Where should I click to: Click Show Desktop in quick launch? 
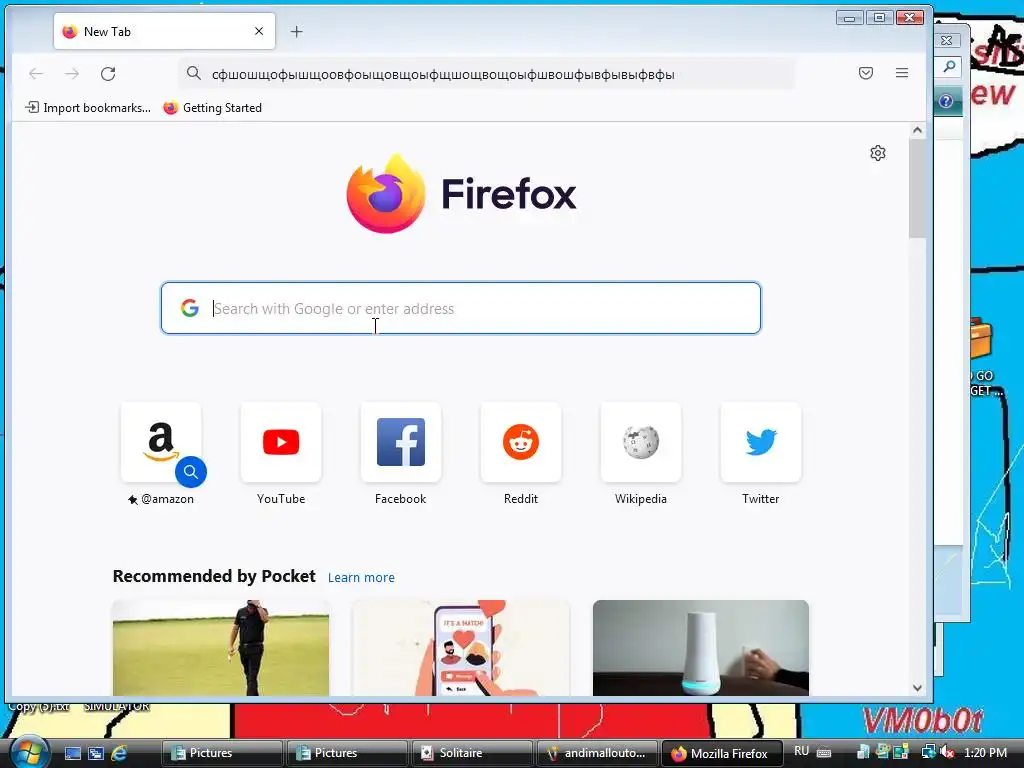coord(72,753)
